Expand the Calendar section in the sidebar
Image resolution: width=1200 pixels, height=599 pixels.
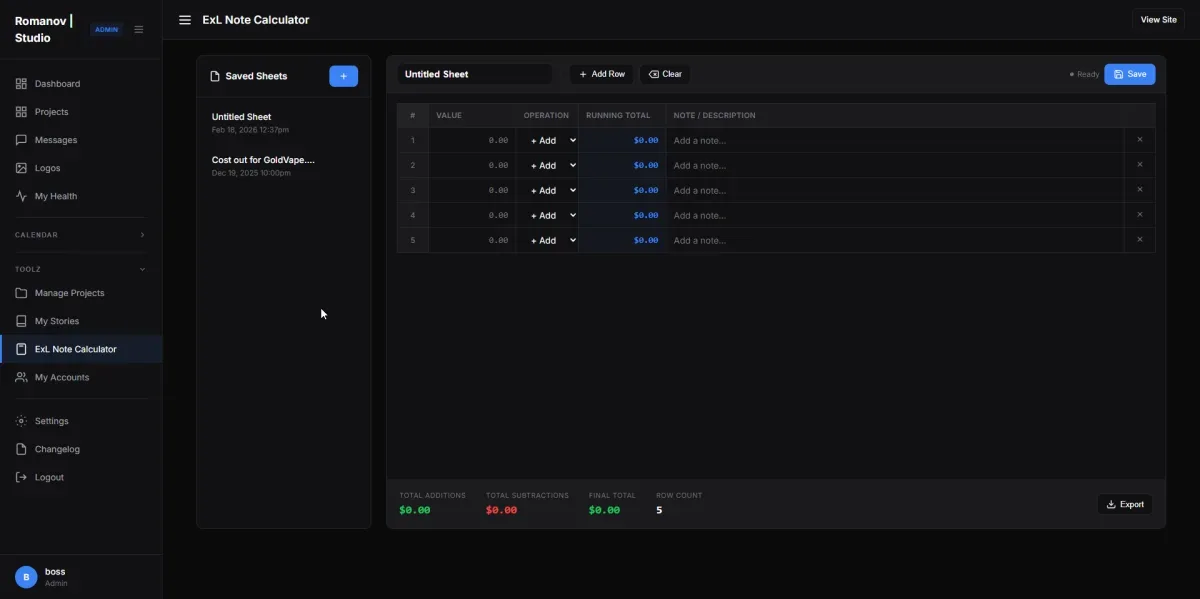(80, 234)
